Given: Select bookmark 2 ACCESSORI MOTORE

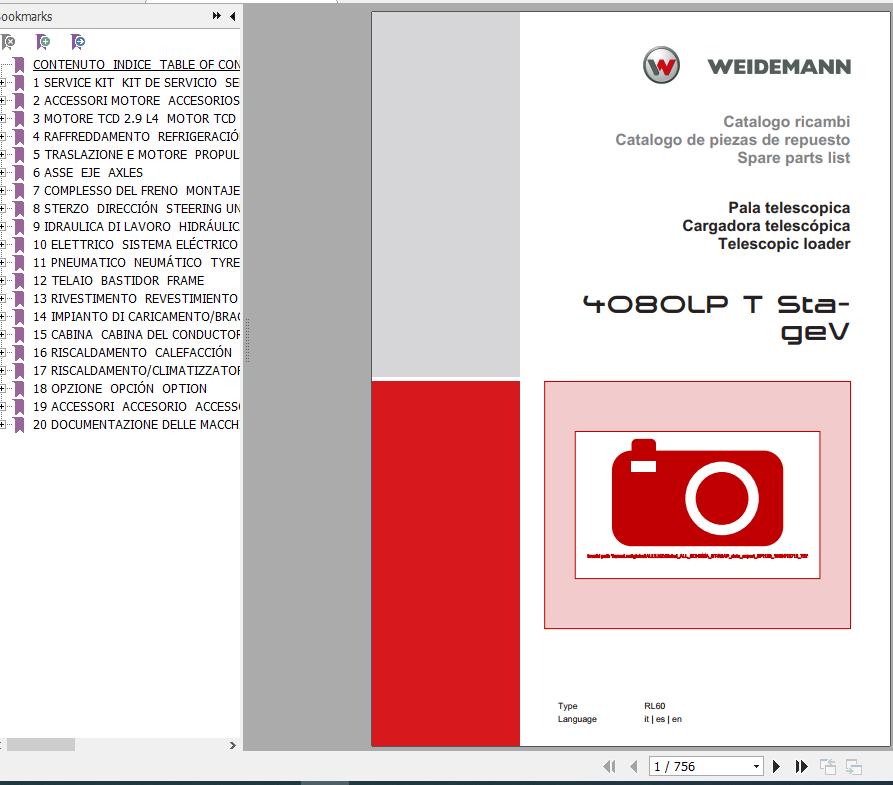Looking at the screenshot, I should click(136, 100).
